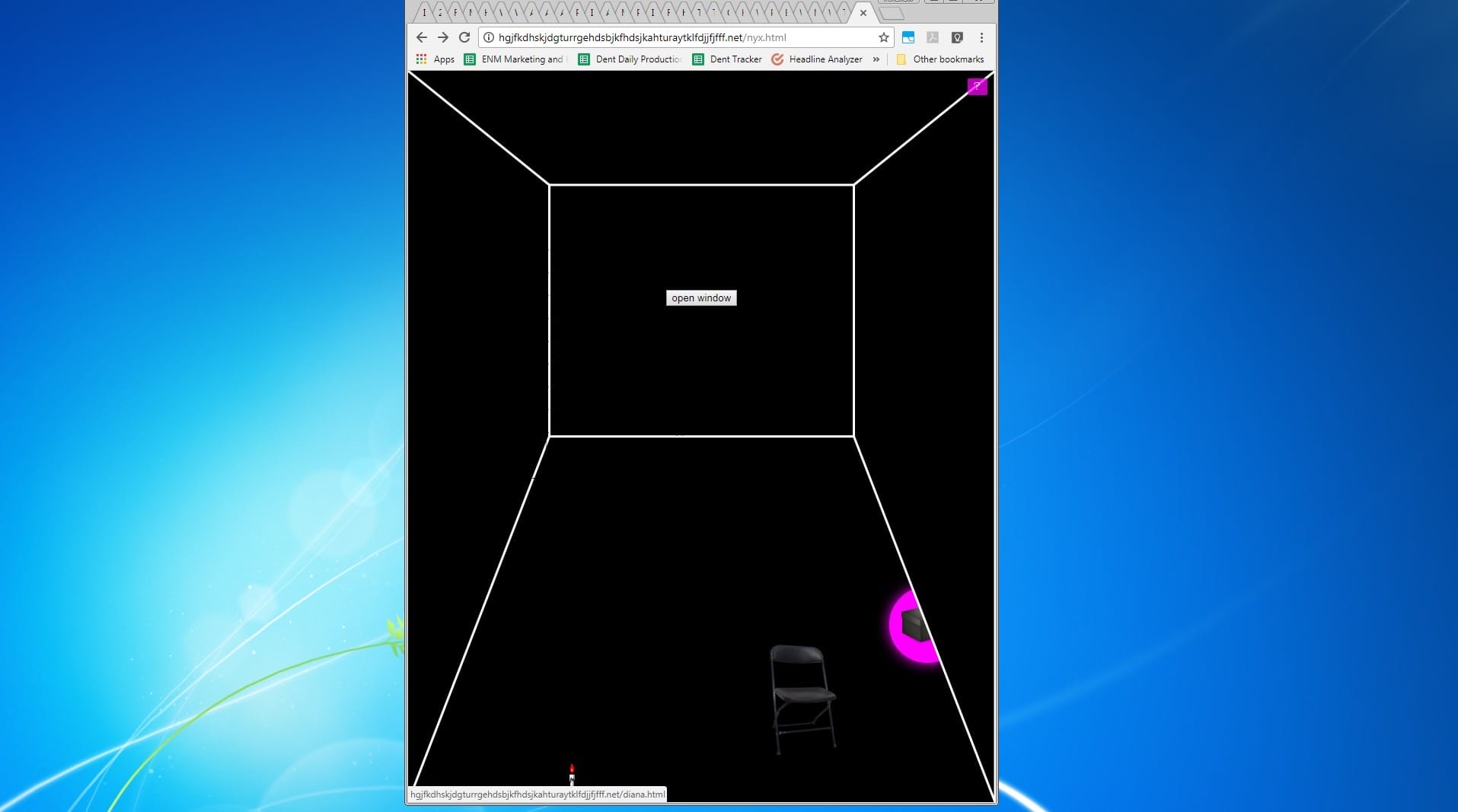The height and width of the screenshot is (812, 1458).
Task: Go forward to the next page
Action: (x=443, y=37)
